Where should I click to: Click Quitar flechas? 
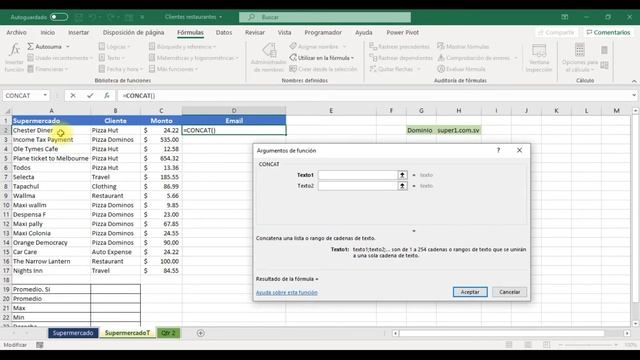(394, 69)
